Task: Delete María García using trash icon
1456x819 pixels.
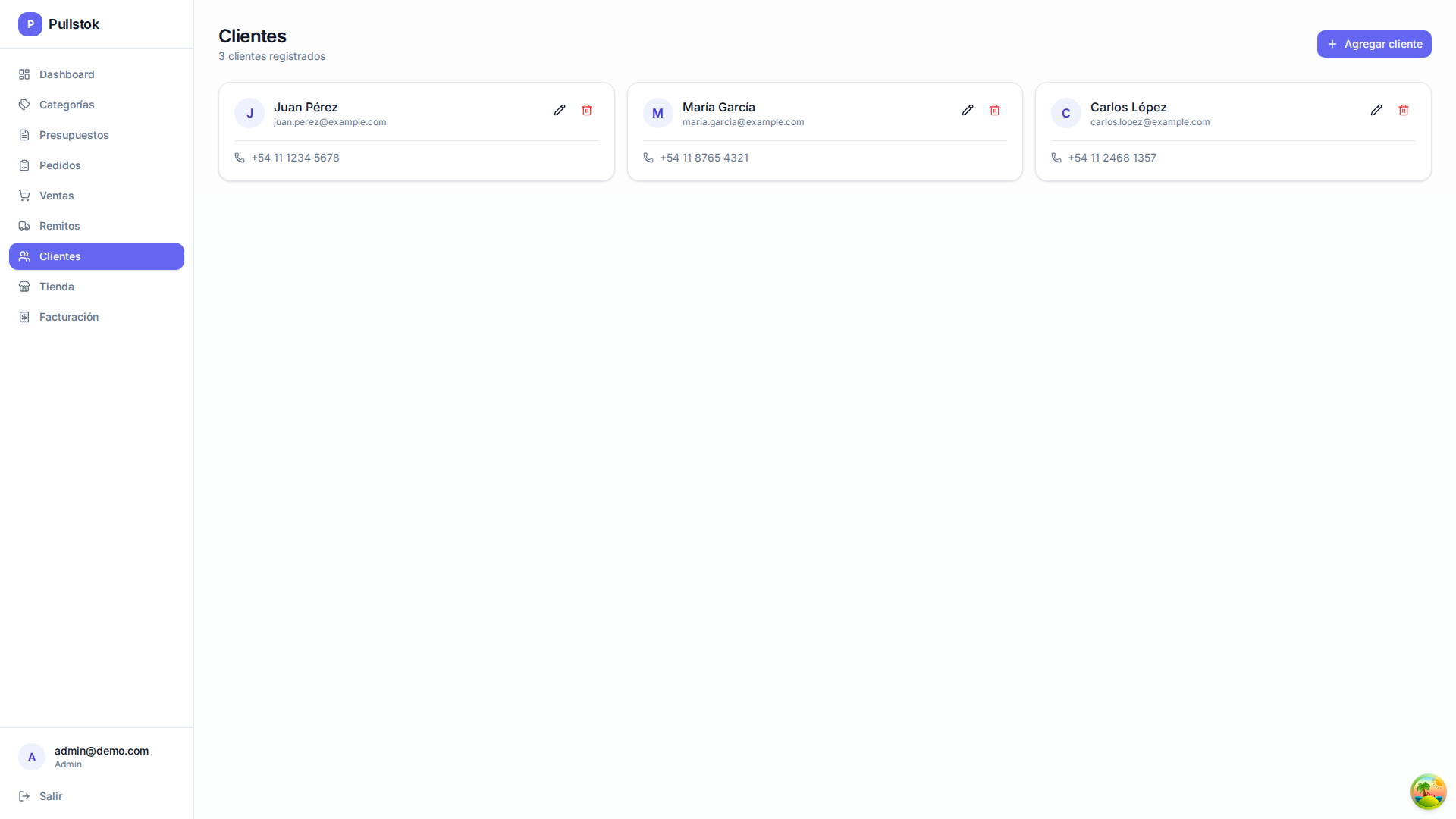Action: coord(995,110)
